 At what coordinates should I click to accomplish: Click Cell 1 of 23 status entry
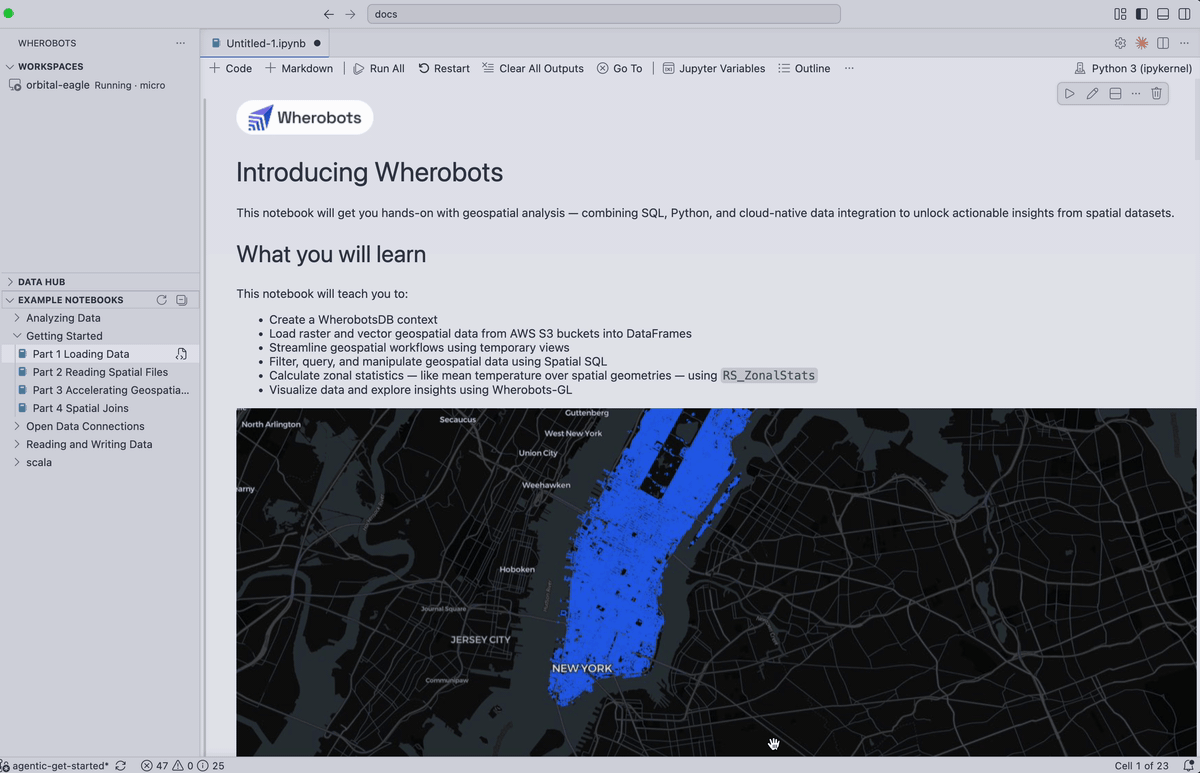[x=1141, y=765]
